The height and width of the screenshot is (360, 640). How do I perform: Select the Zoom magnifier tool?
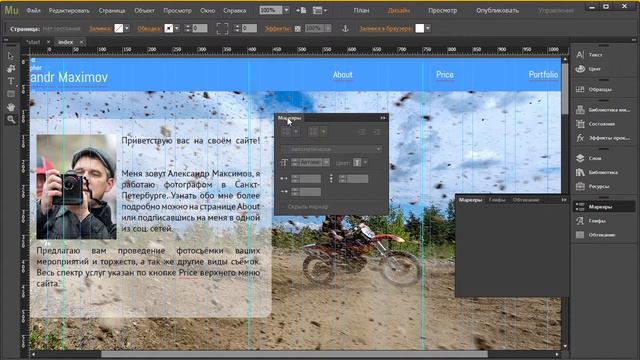pos(11,120)
